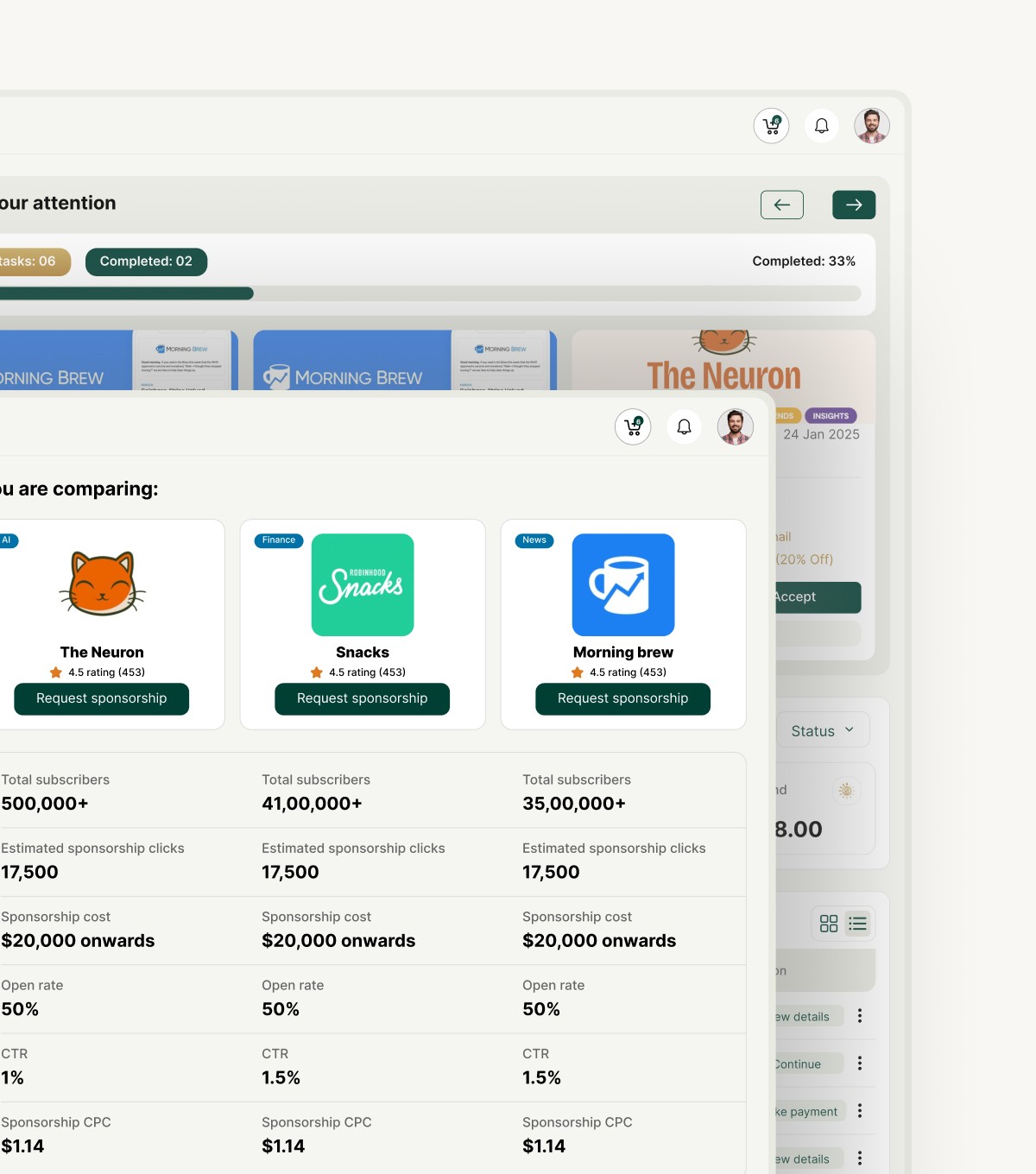The height and width of the screenshot is (1174, 1036).
Task: Open notifications bell in back dashboard window
Action: click(x=822, y=126)
